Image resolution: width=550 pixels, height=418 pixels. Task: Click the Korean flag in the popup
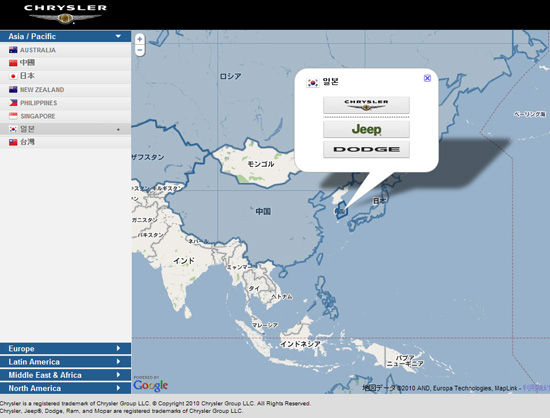313,83
